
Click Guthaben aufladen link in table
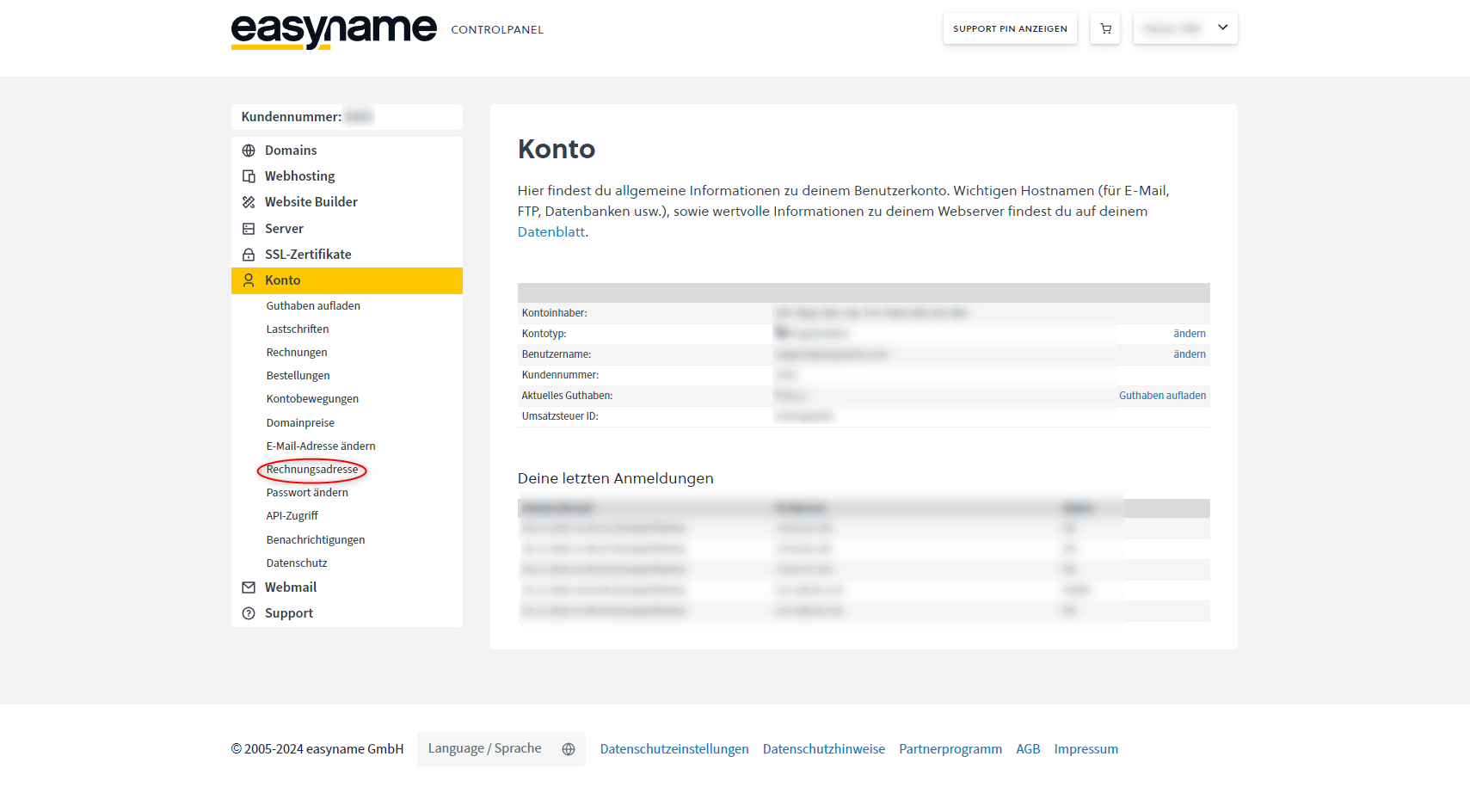coord(1162,396)
